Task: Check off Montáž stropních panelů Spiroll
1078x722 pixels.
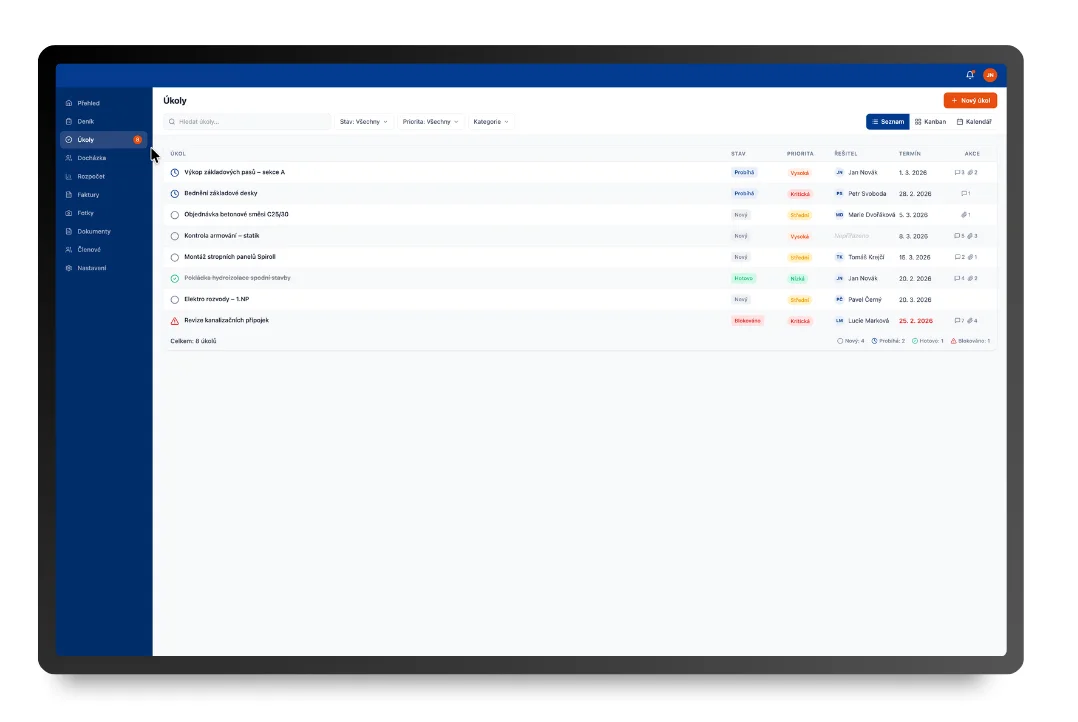Action: (175, 258)
